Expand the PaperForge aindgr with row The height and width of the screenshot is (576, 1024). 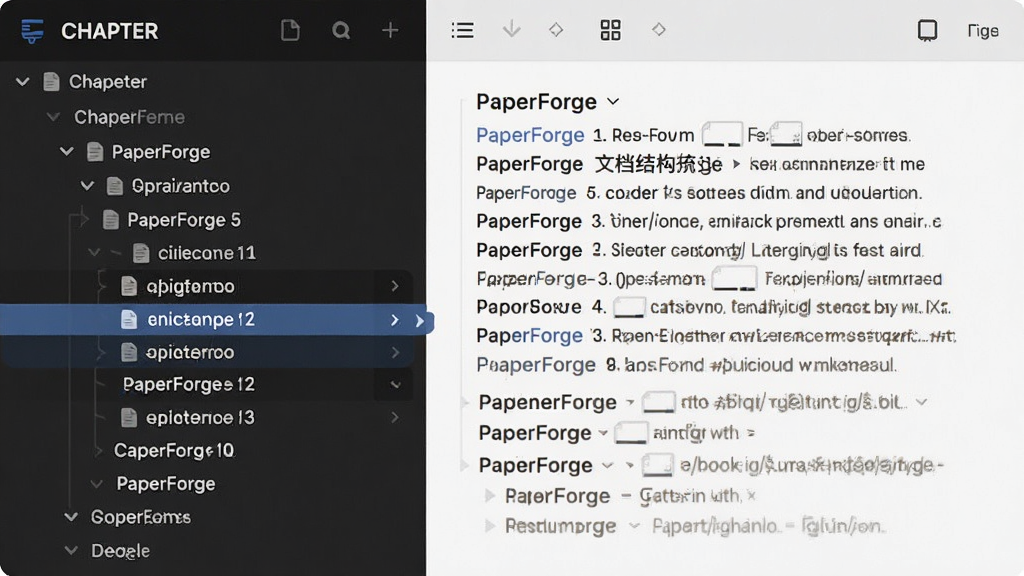pos(603,433)
